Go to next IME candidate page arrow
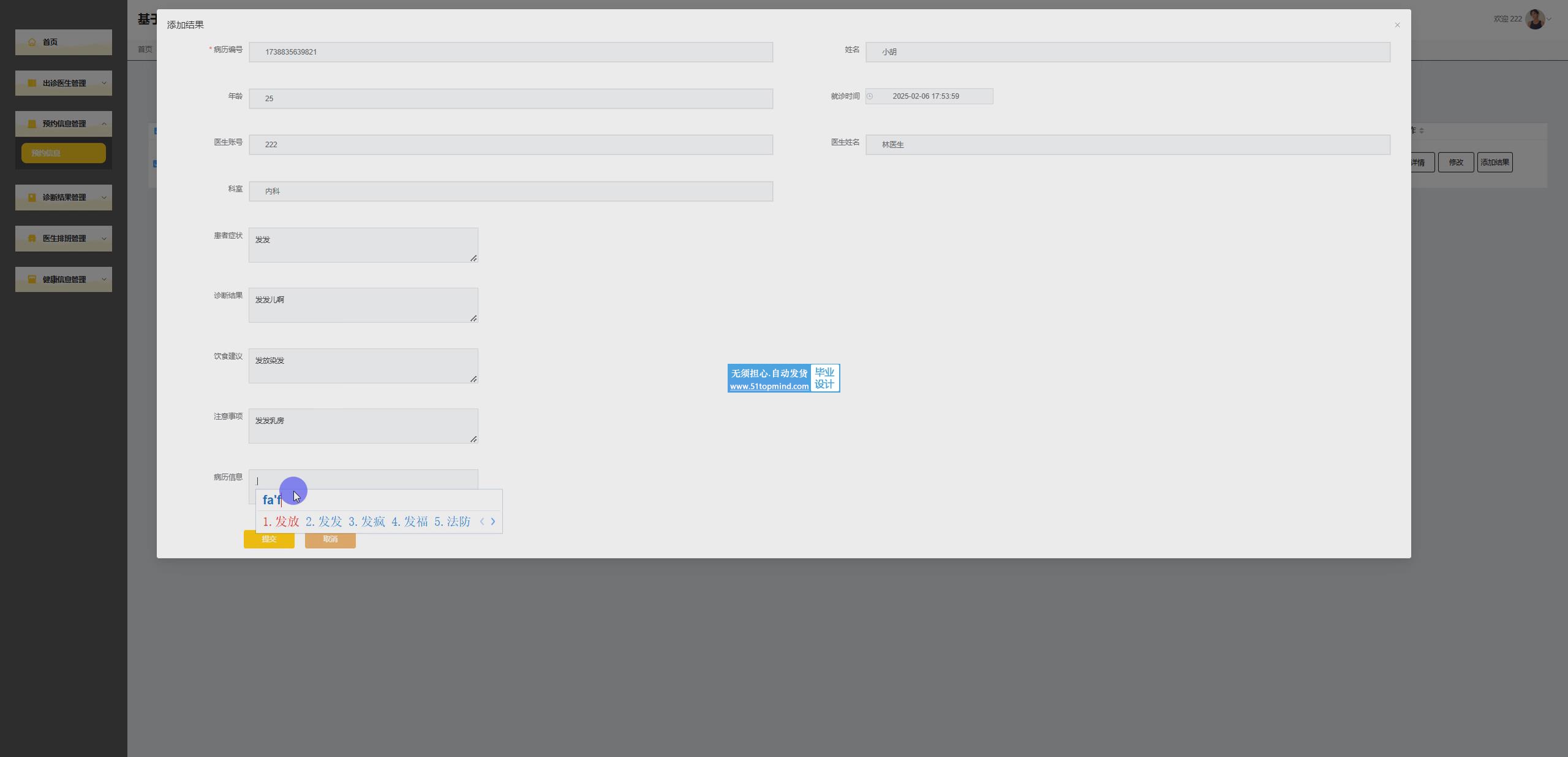The width and height of the screenshot is (1568, 757). point(493,522)
